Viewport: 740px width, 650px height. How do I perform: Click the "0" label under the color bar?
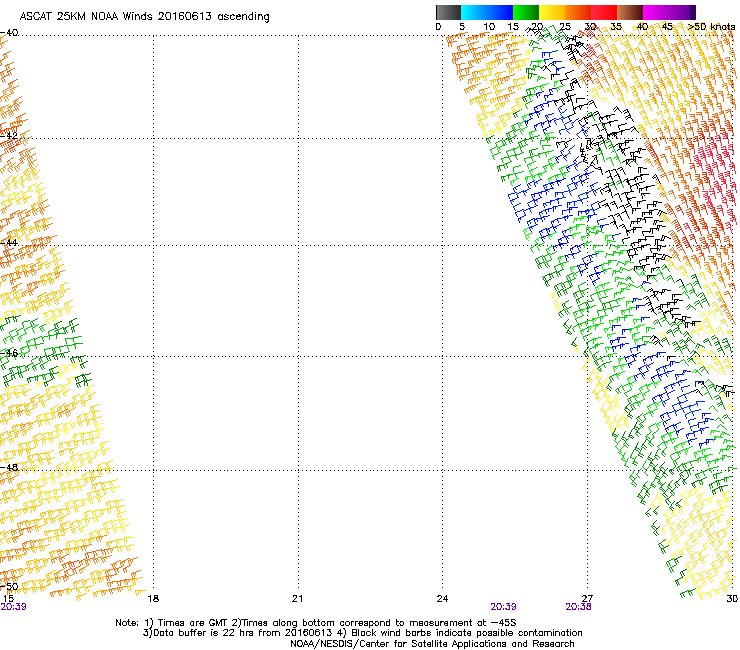[x=438, y=27]
